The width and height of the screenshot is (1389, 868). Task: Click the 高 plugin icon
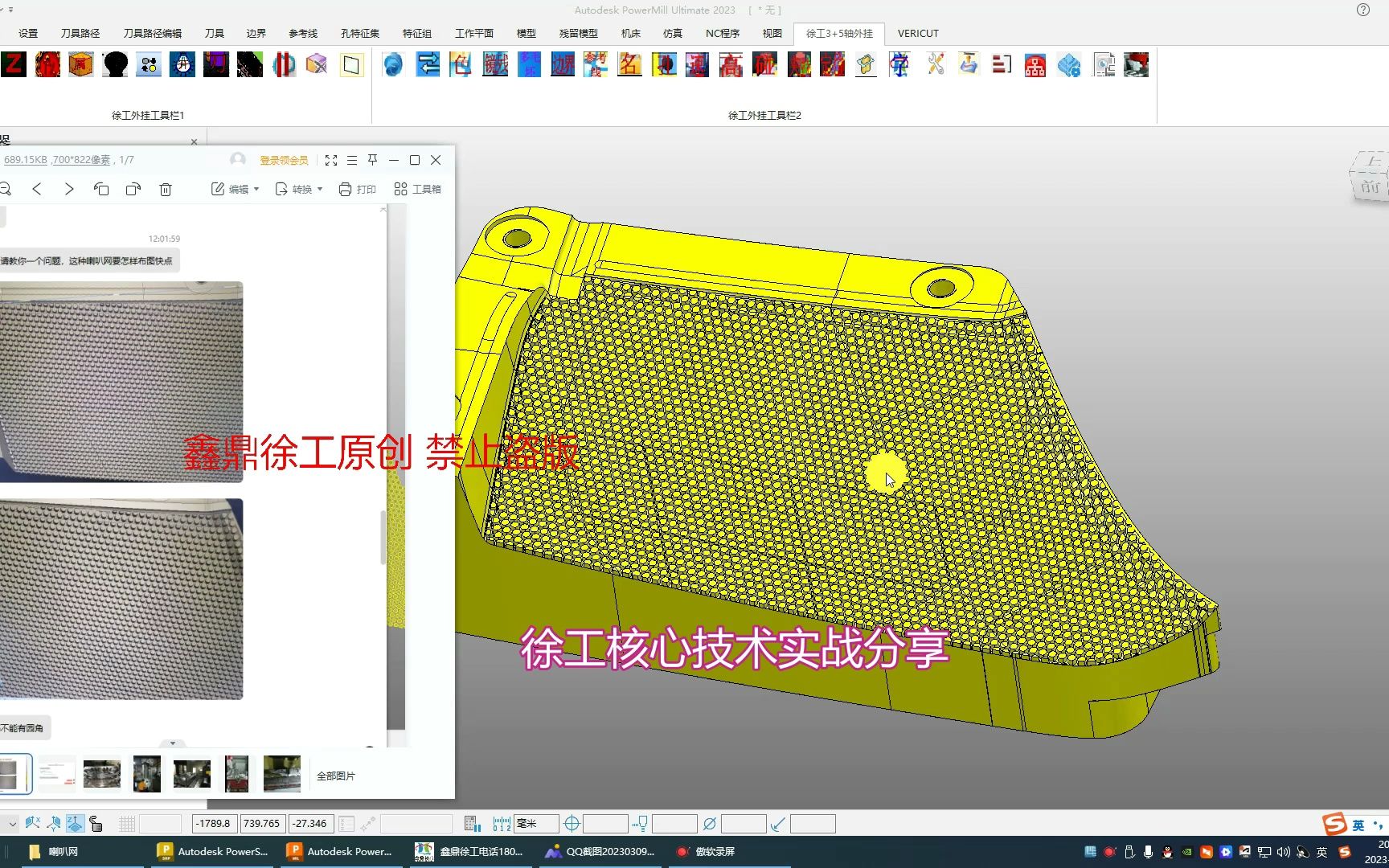[731, 64]
